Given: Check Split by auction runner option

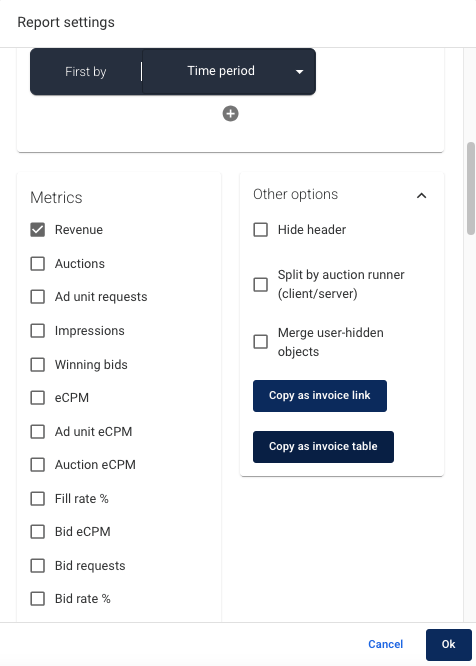Looking at the screenshot, I should 261,284.
